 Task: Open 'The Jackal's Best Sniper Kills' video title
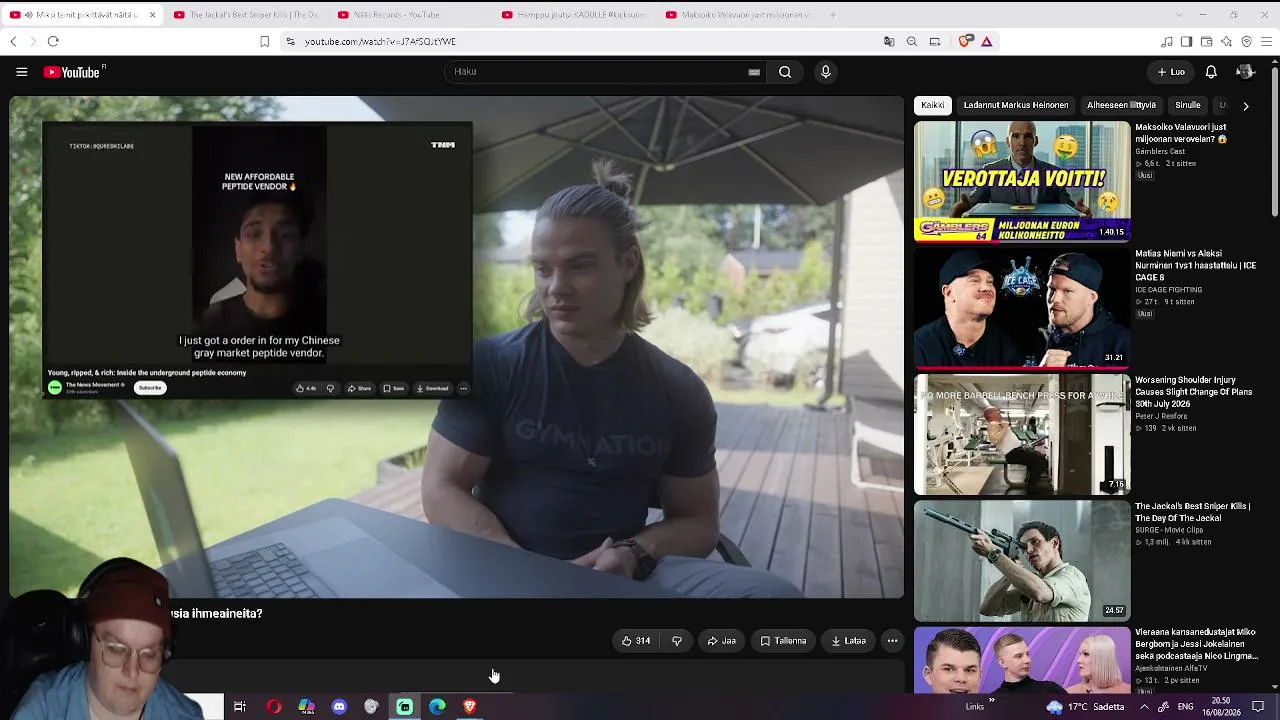[1193, 512]
